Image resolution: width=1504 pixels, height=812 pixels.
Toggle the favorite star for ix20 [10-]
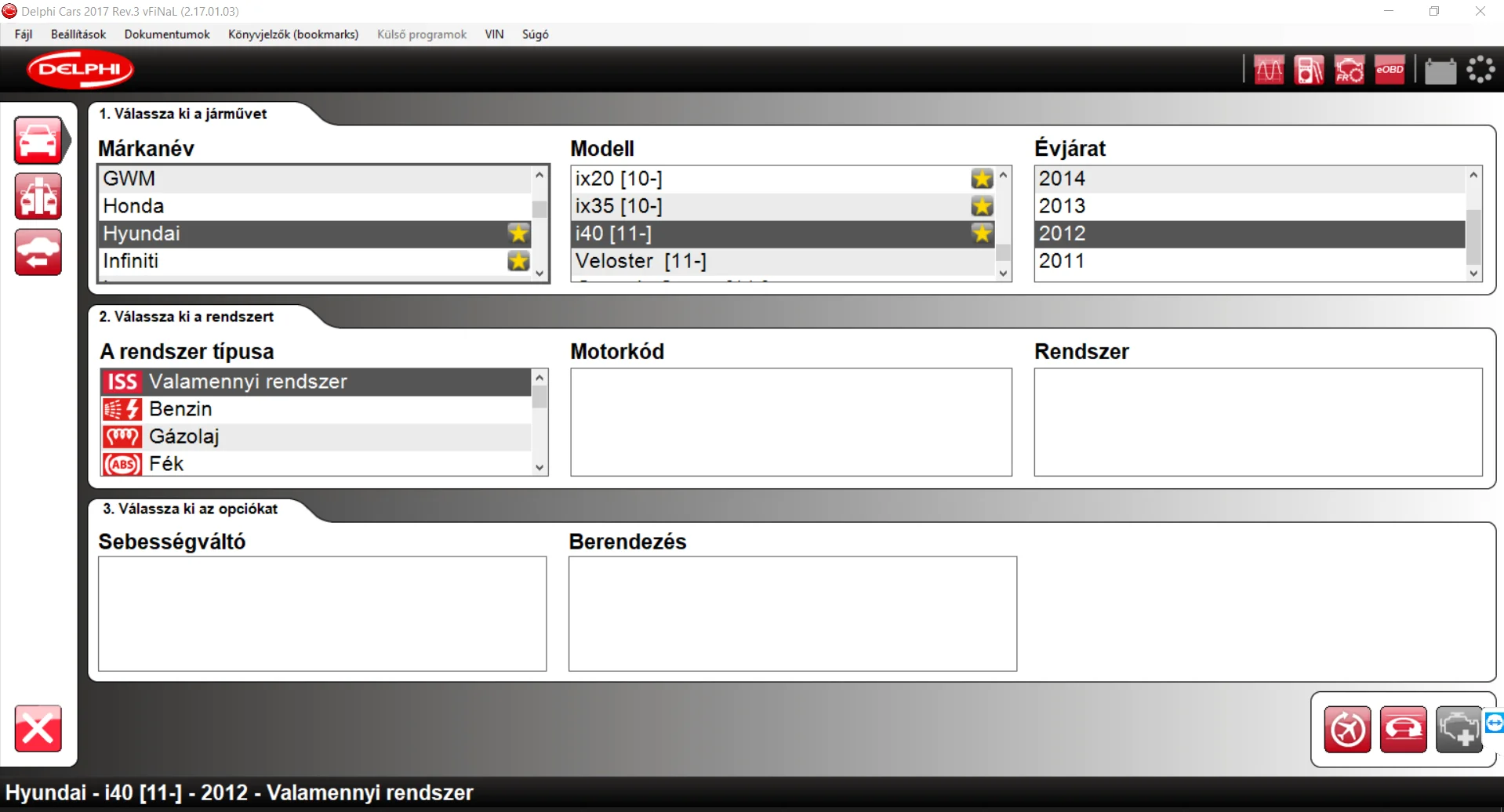(982, 179)
